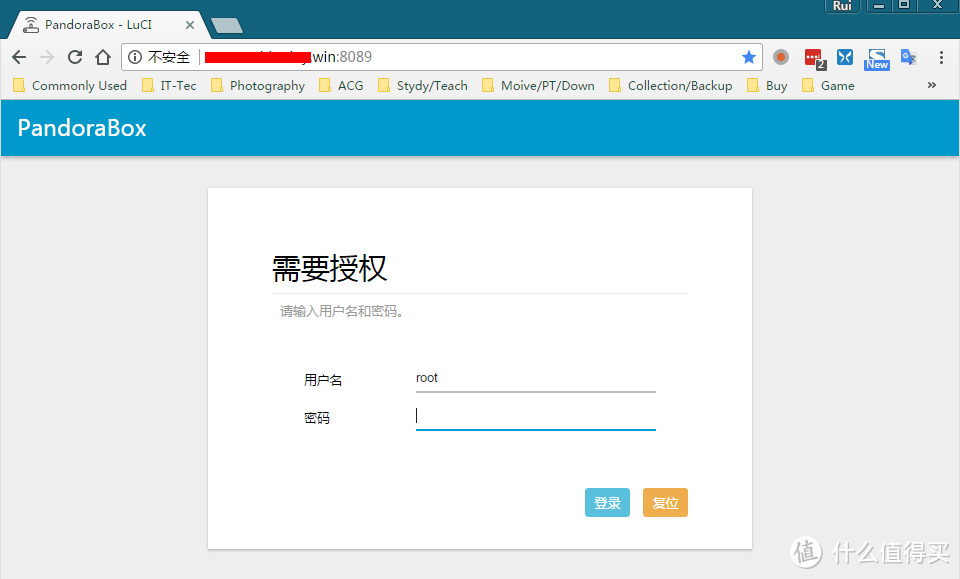Open the IT-Tec bookmark folder

coord(169,86)
